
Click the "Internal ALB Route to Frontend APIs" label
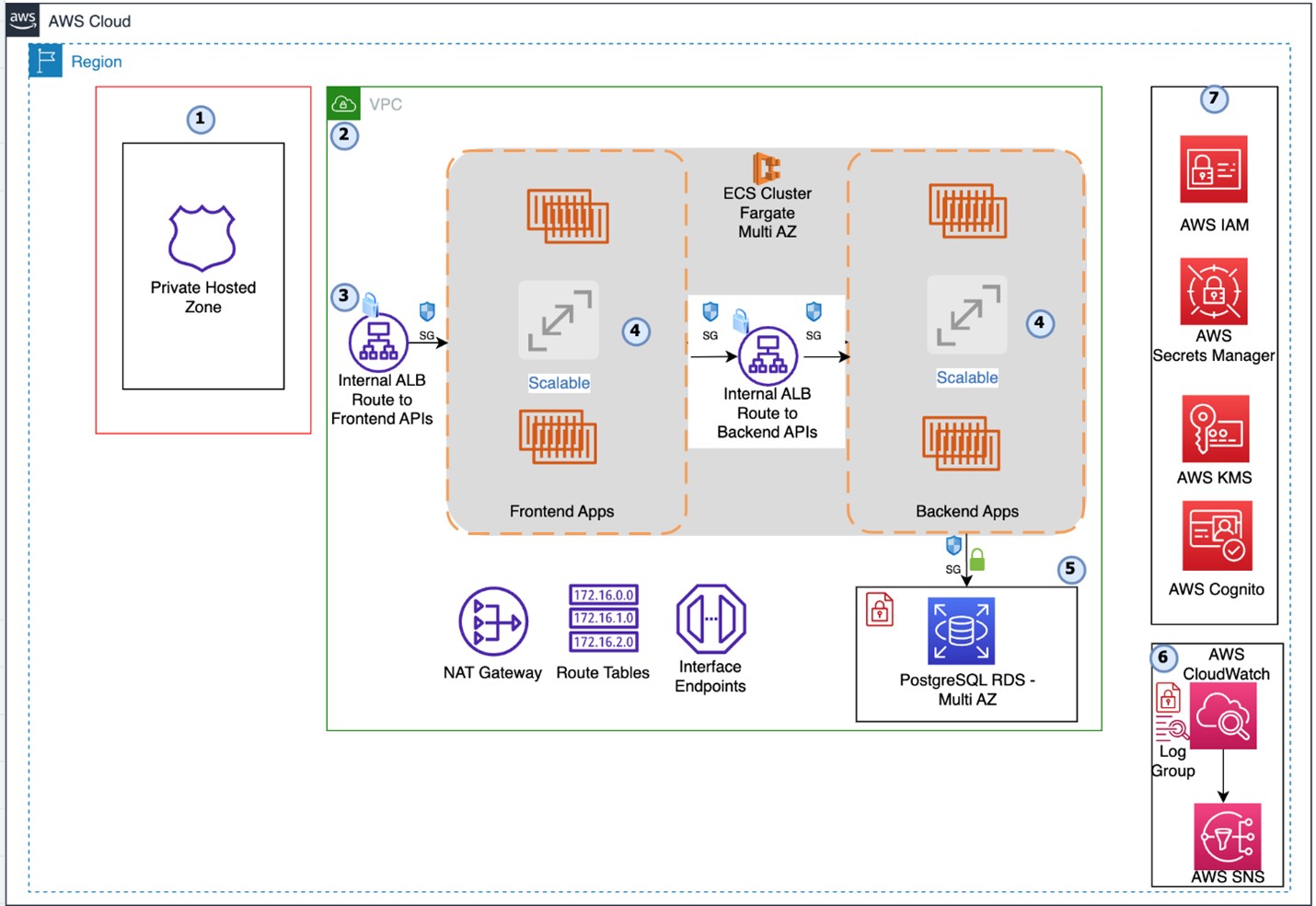click(x=382, y=400)
